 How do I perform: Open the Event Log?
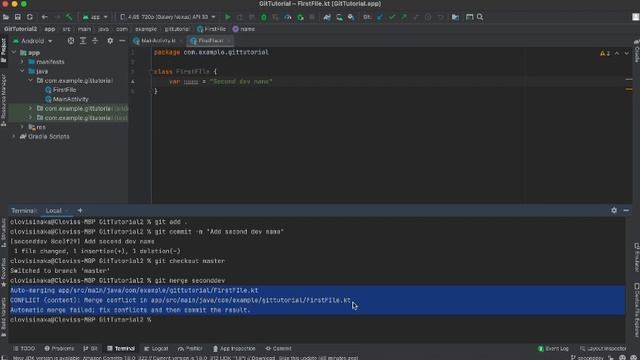point(553,349)
